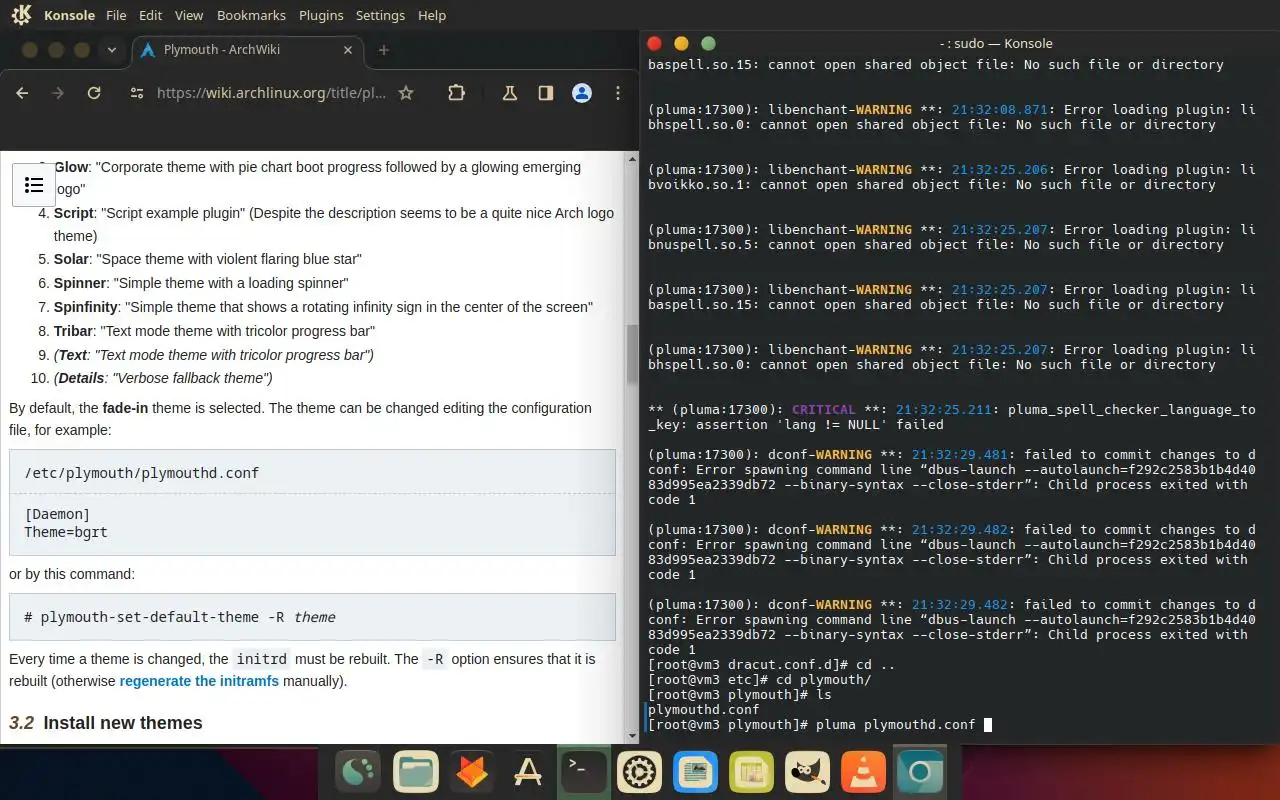Go back in Chrome browser

click(x=22, y=93)
